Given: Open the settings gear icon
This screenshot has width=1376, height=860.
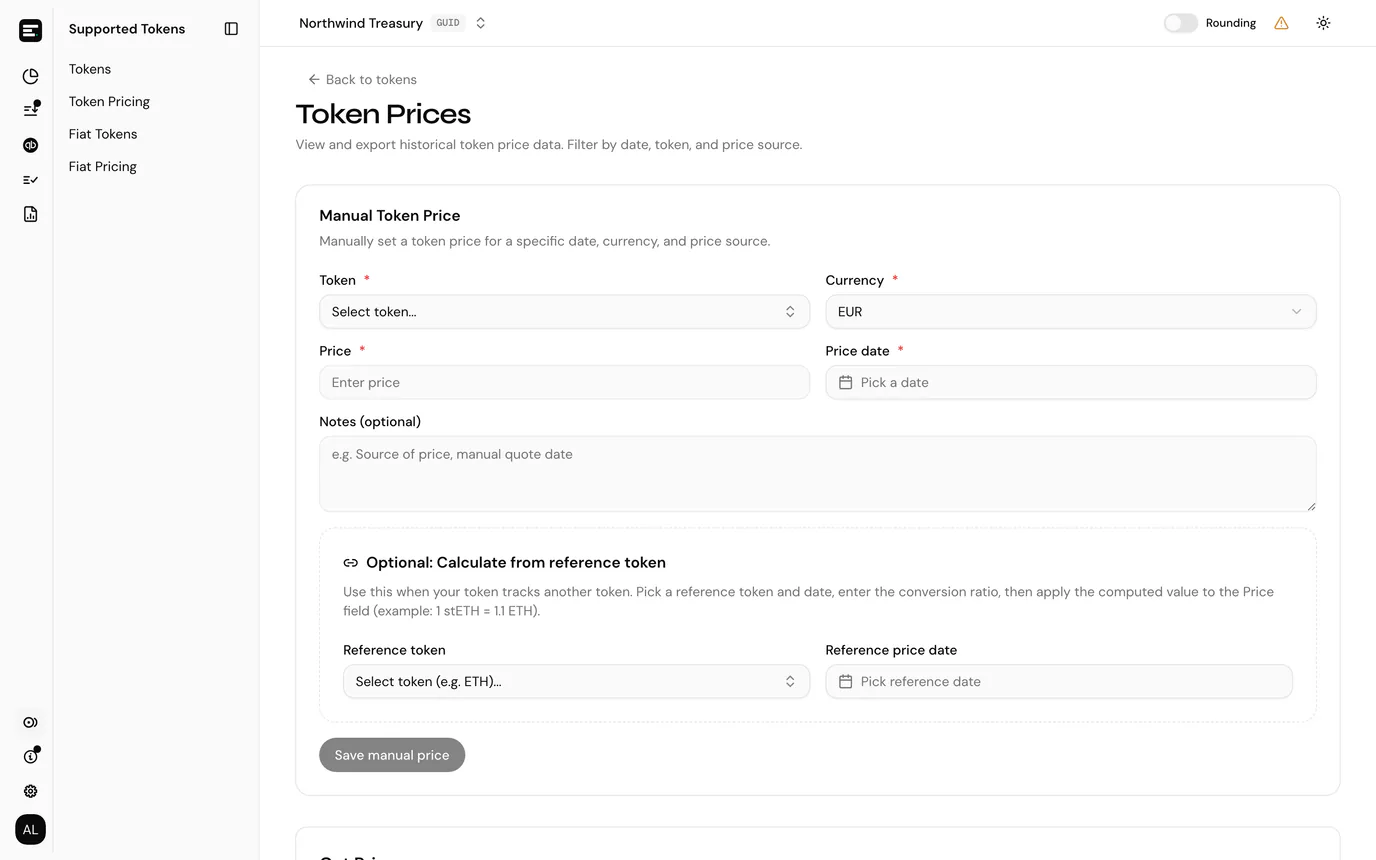Looking at the screenshot, I should [x=30, y=791].
